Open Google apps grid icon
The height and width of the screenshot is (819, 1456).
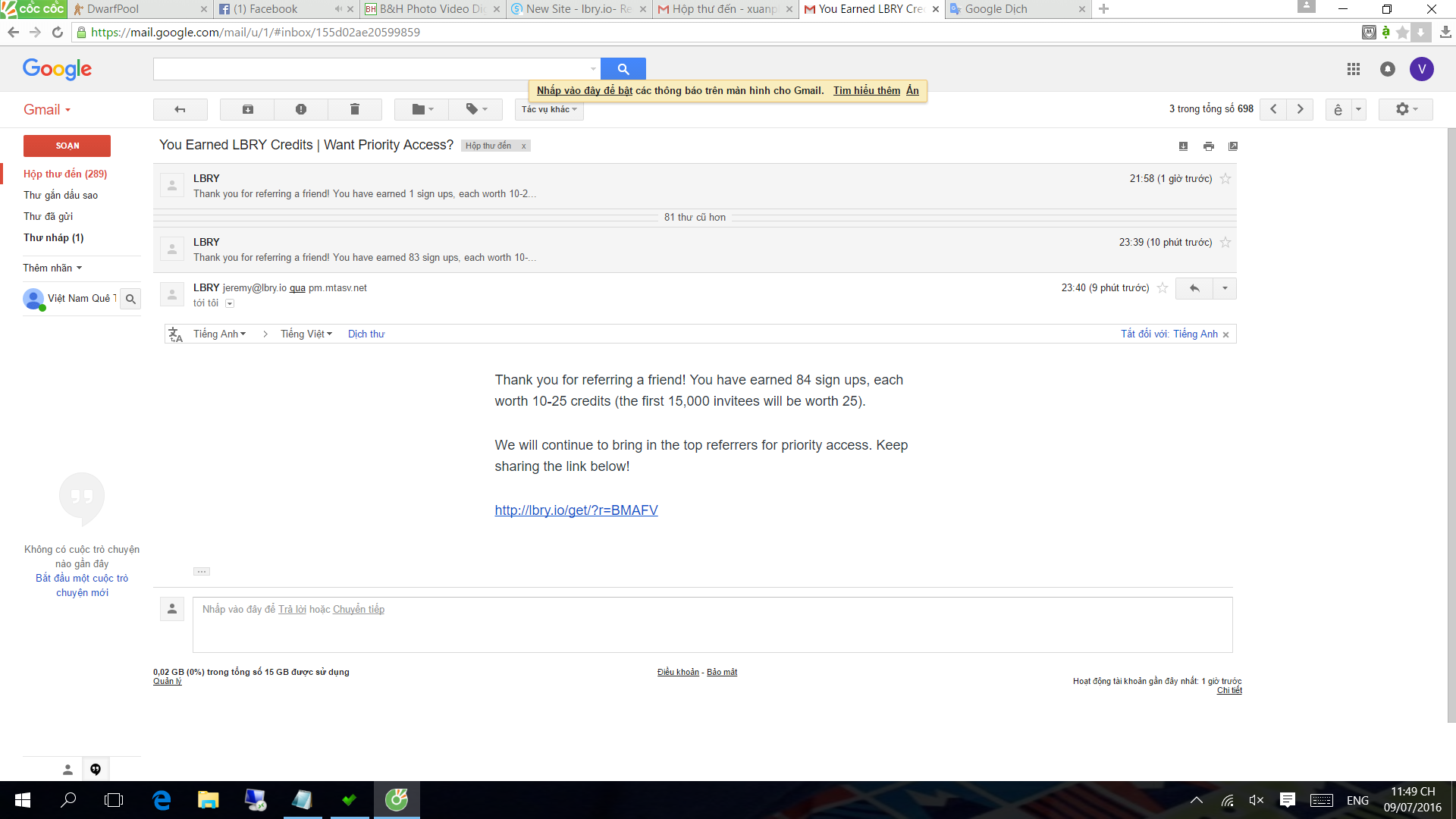click(1354, 69)
